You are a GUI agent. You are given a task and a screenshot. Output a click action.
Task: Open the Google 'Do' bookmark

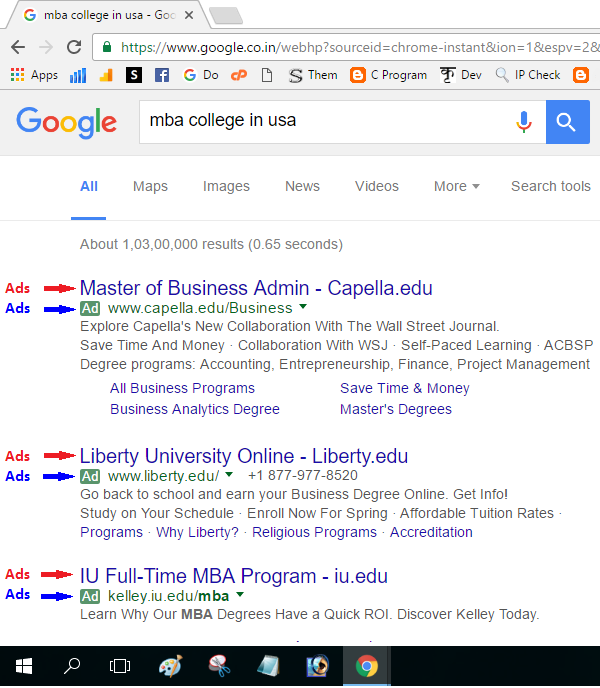[x=201, y=75]
